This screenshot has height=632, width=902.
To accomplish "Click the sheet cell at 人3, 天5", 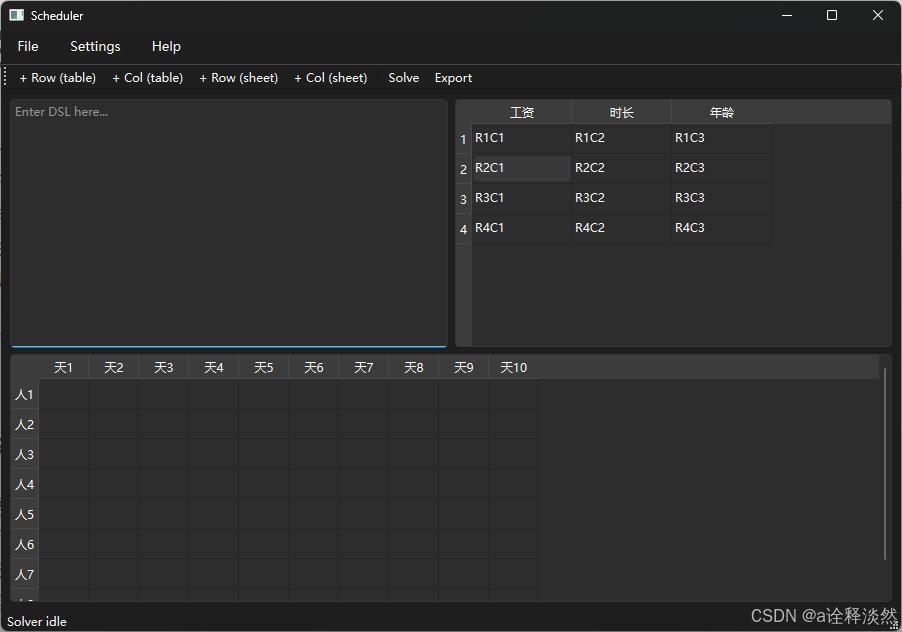I will coord(264,454).
